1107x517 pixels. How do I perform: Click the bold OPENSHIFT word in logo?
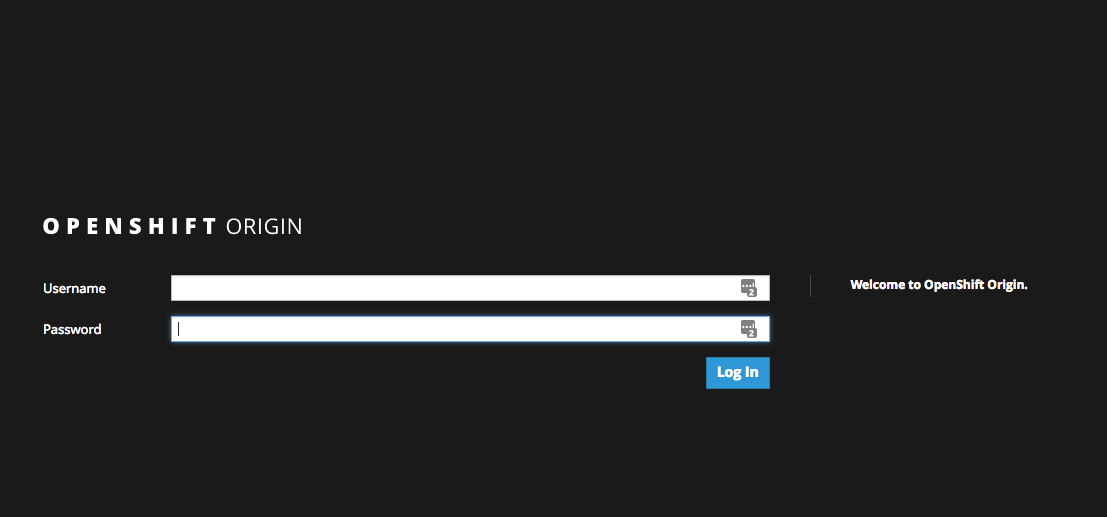coord(130,226)
